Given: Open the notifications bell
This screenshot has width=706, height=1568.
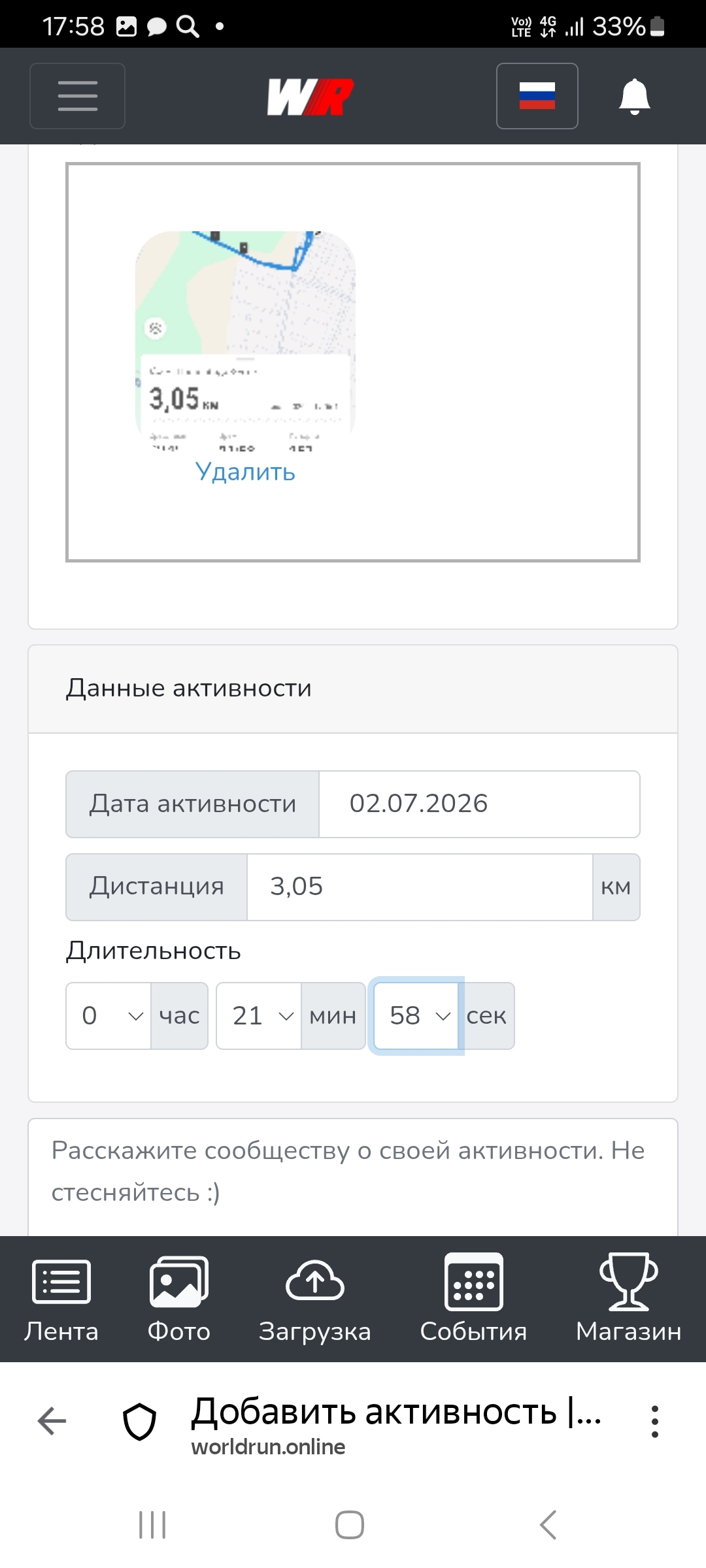Looking at the screenshot, I should (634, 97).
